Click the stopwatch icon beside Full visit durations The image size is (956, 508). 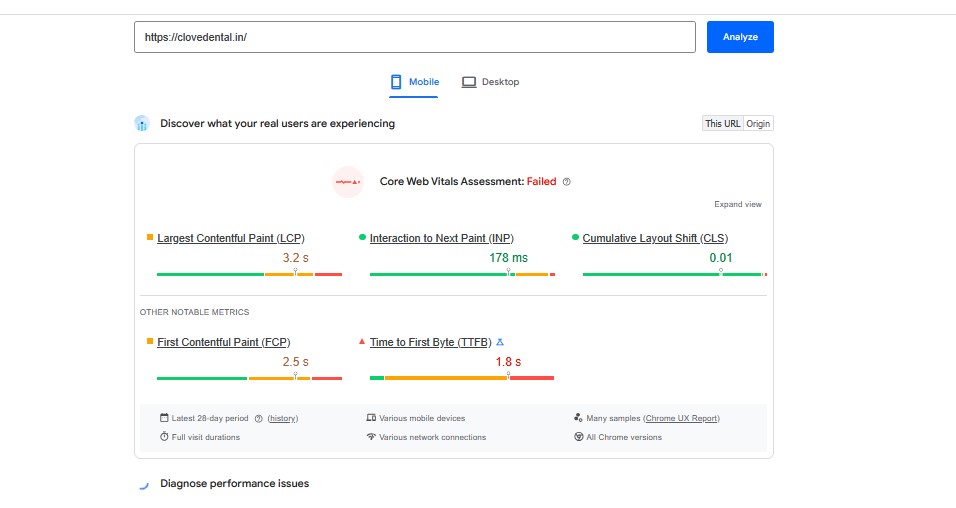[164, 437]
